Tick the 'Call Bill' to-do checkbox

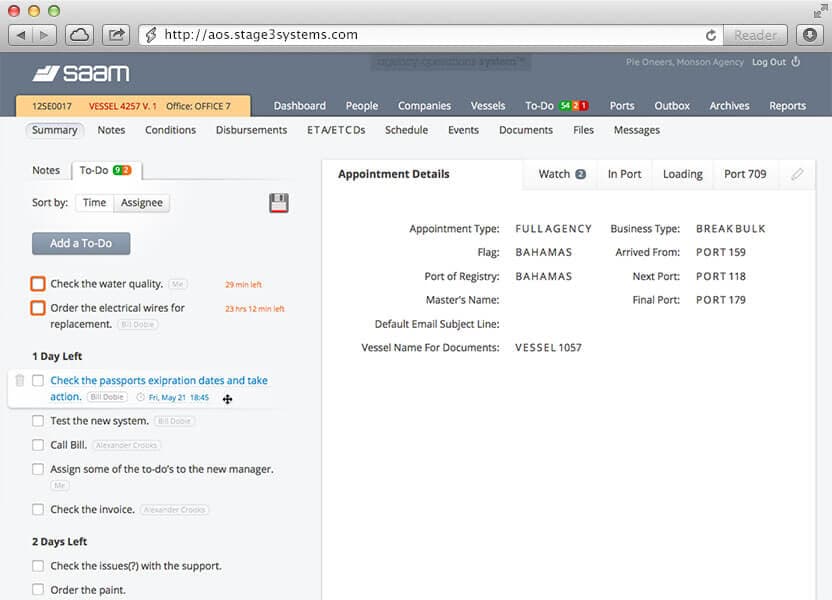click(x=38, y=445)
